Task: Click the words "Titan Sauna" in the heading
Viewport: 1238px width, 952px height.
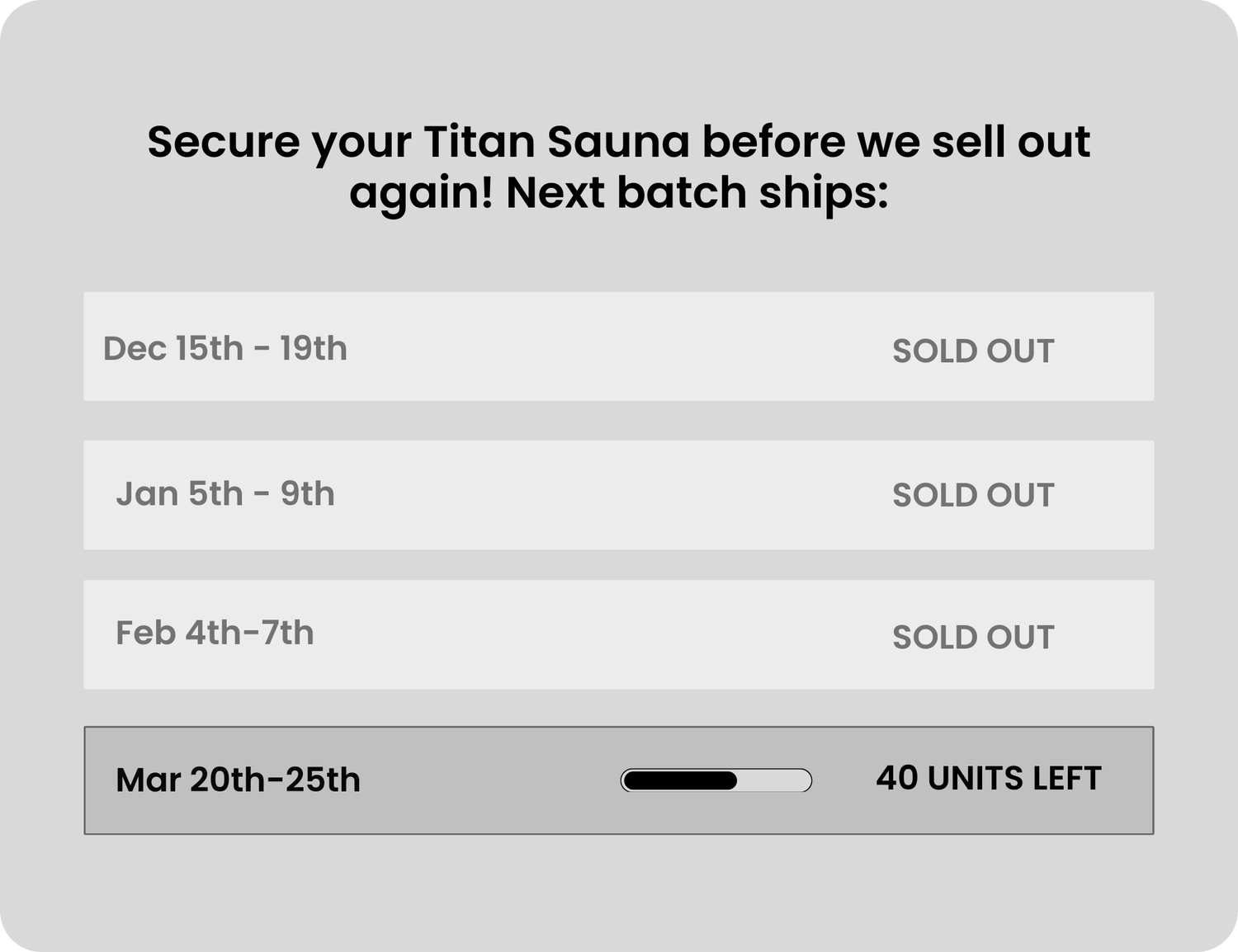Action: point(556,142)
